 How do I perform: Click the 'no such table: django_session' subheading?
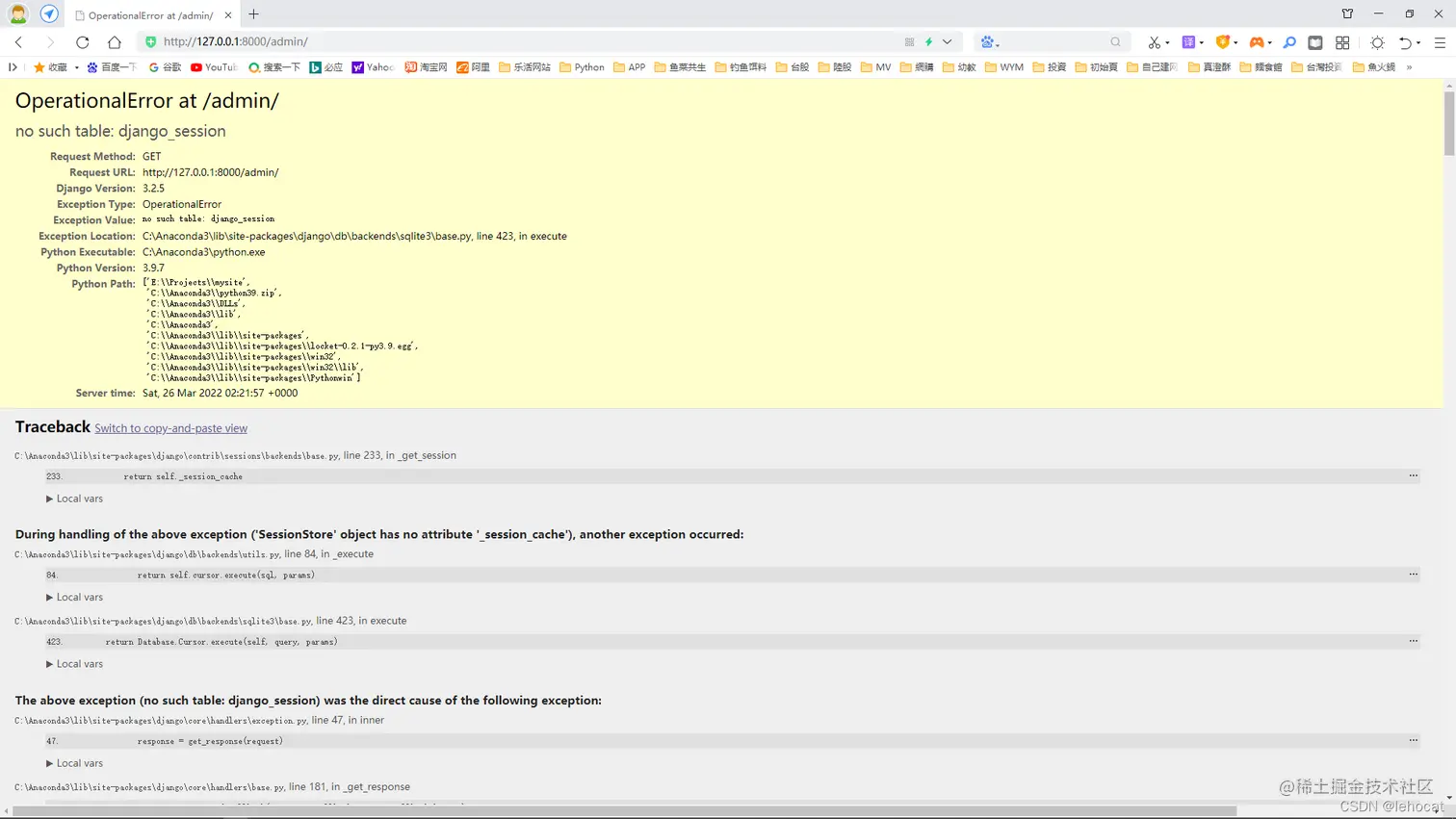pyautogui.click(x=120, y=131)
